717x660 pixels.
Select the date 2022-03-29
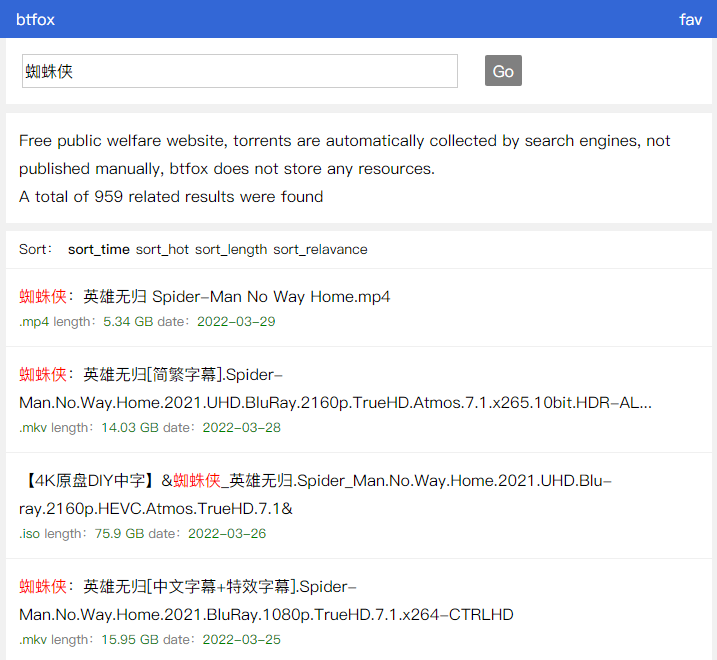pyautogui.click(x=236, y=322)
